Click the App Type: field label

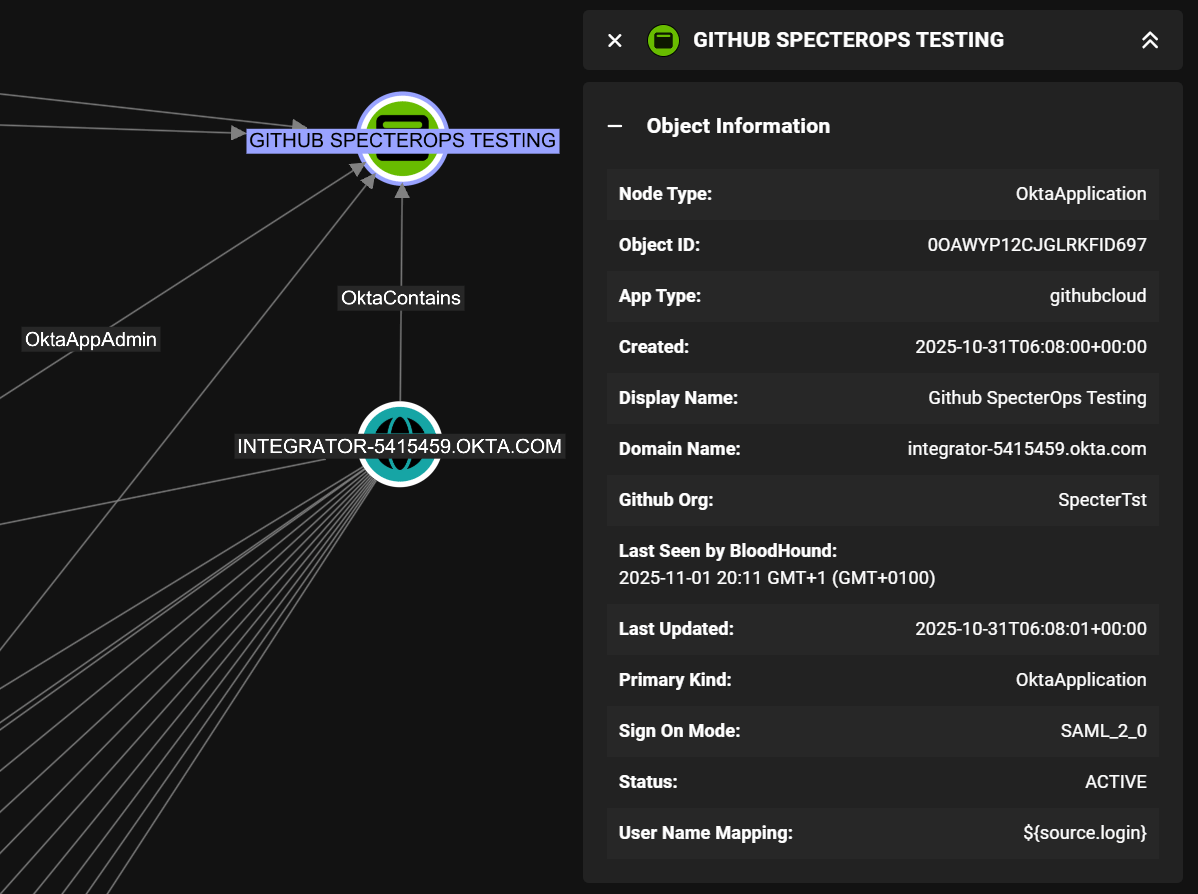(659, 296)
